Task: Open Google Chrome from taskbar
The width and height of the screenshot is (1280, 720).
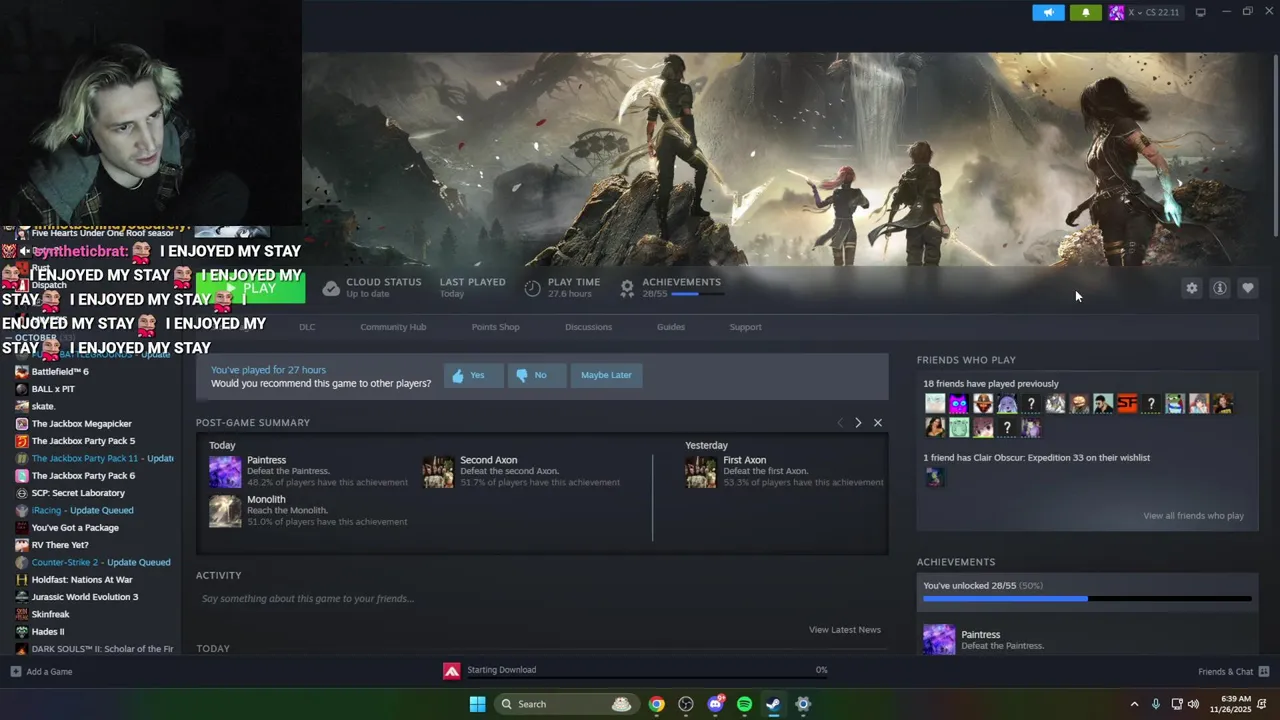Action: click(656, 704)
